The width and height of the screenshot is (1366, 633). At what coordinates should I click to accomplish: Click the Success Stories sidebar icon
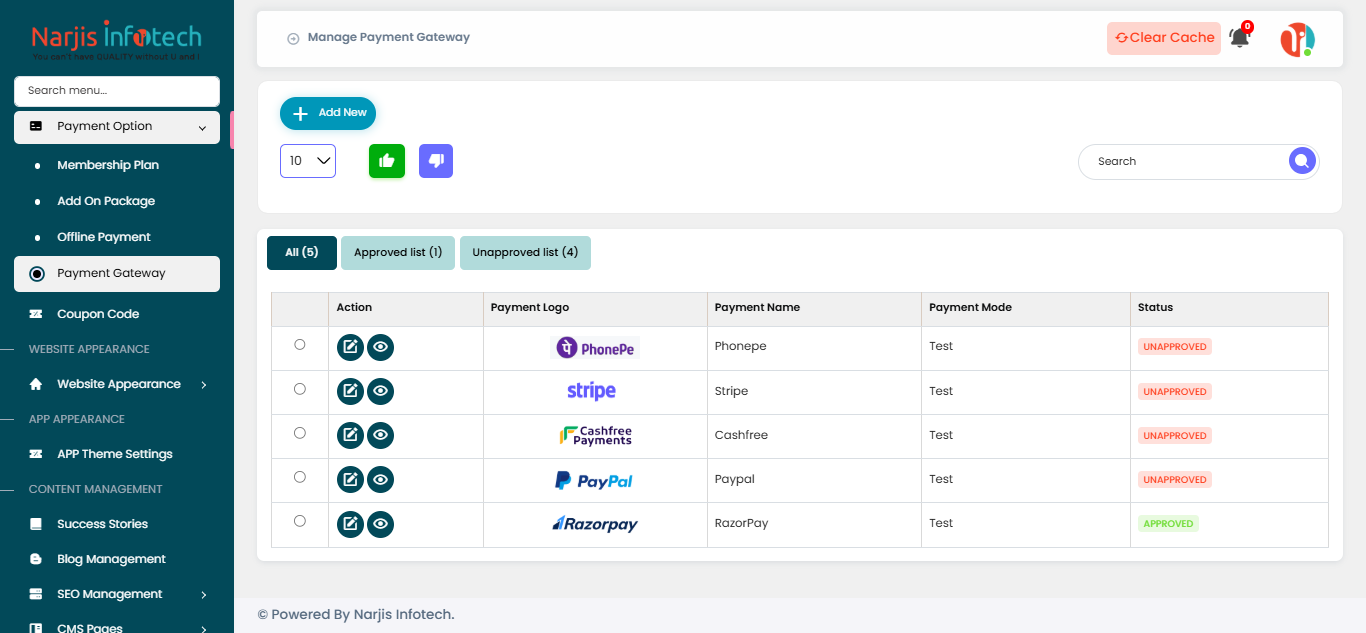click(x=36, y=524)
